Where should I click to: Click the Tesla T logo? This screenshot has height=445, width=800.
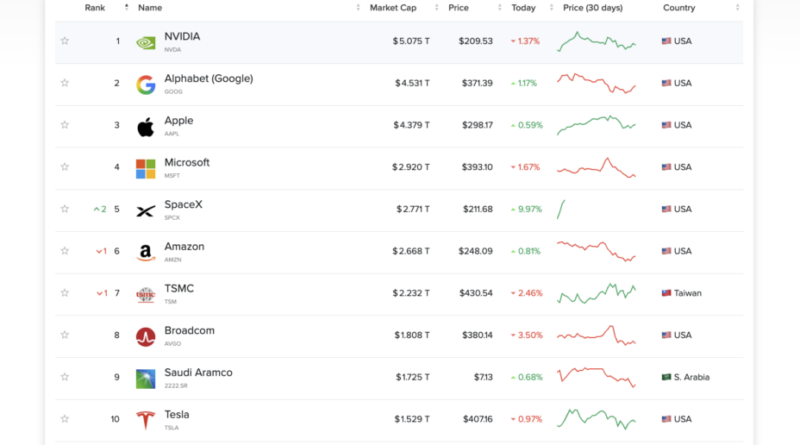145,421
